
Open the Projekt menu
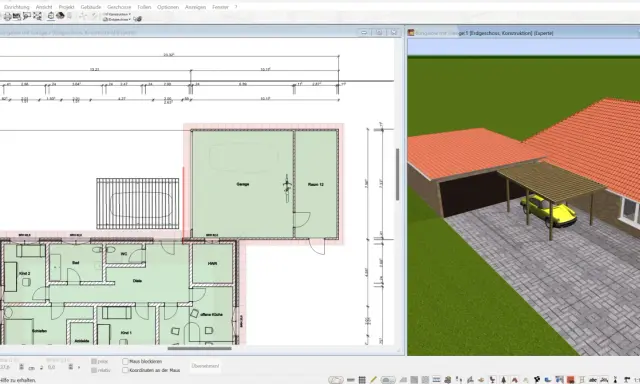(x=66, y=7)
